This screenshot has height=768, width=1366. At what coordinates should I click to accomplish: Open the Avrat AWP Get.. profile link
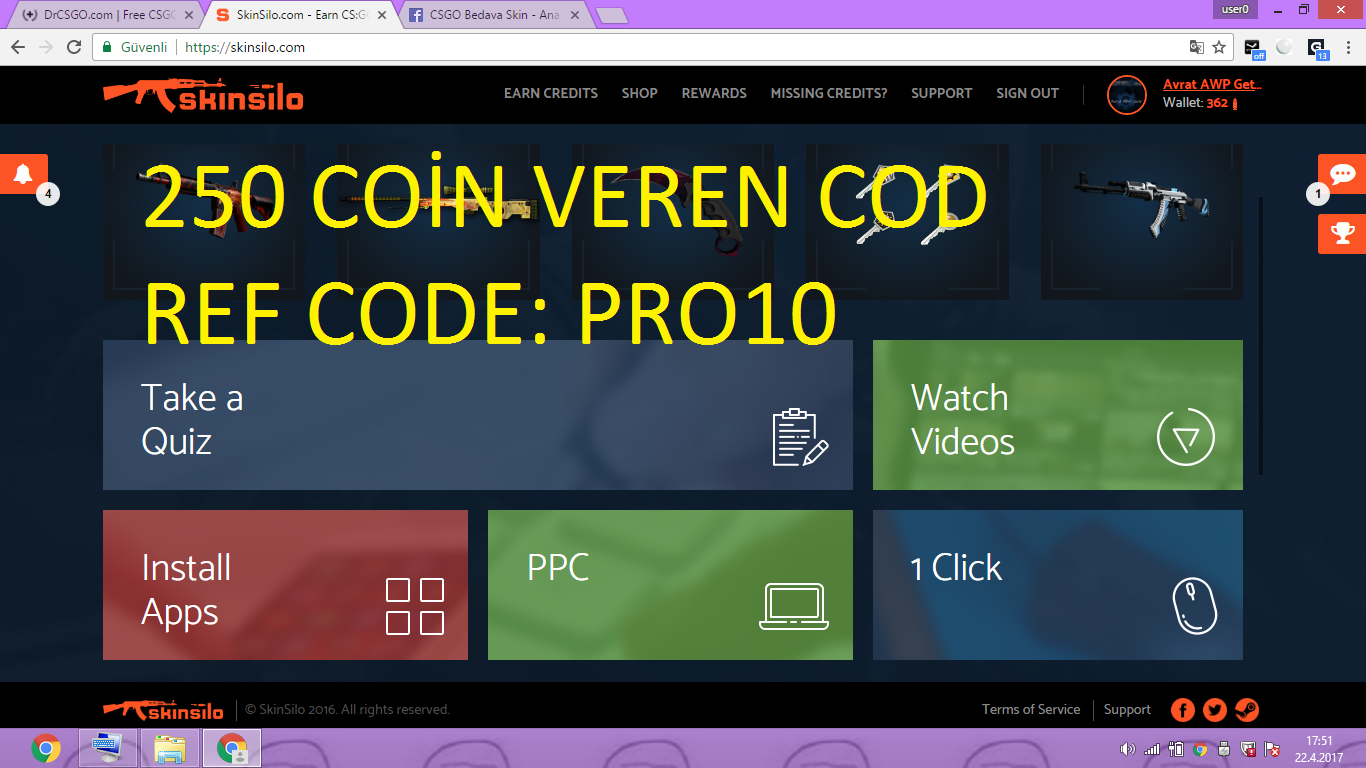click(x=1212, y=85)
